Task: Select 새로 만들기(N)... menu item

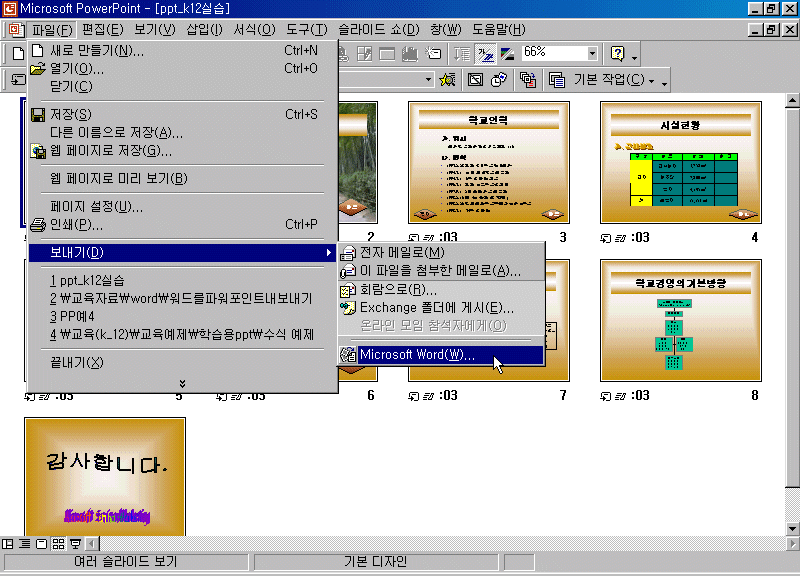Action: coord(183,51)
